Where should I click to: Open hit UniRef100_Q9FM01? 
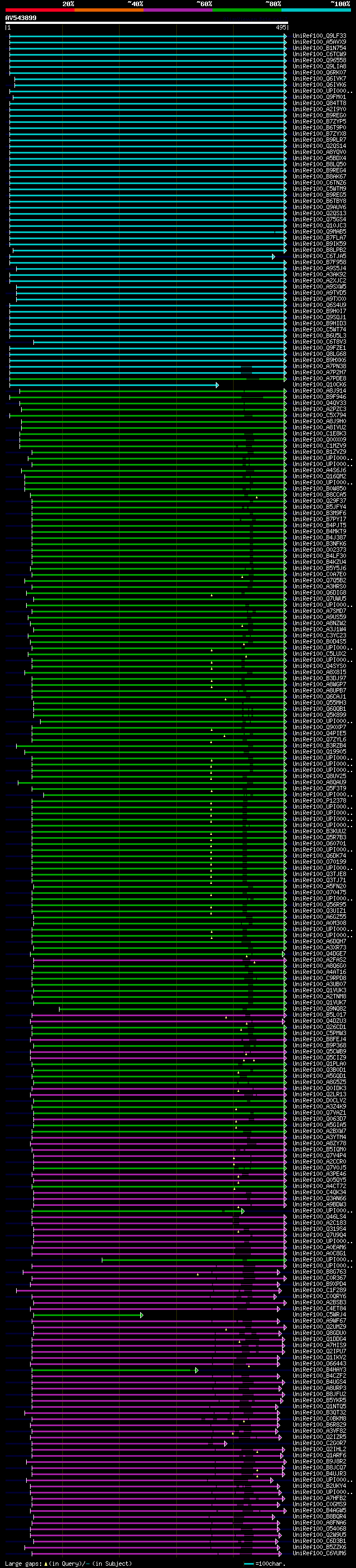pyautogui.click(x=319, y=97)
